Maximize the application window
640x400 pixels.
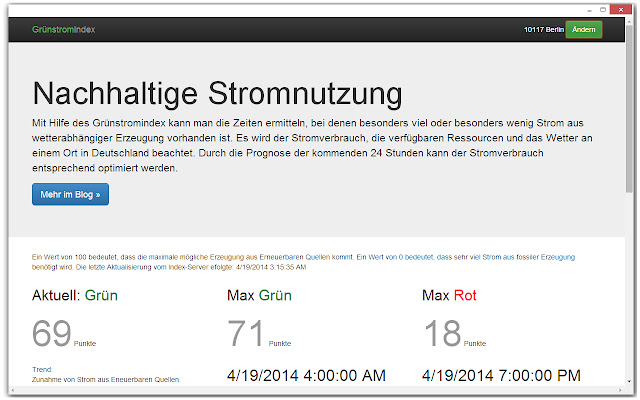[x=603, y=10]
